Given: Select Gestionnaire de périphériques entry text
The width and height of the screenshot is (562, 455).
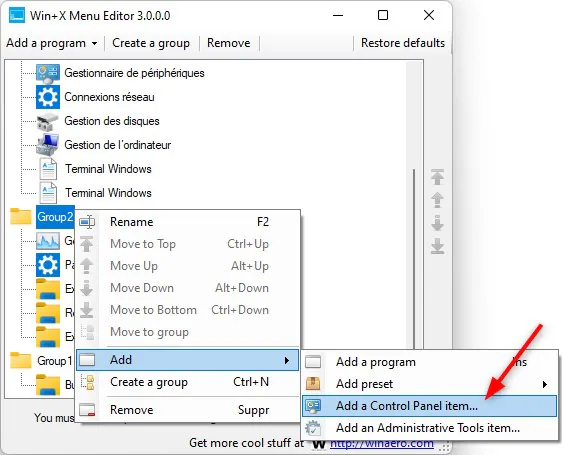Looking at the screenshot, I should coord(134,73).
